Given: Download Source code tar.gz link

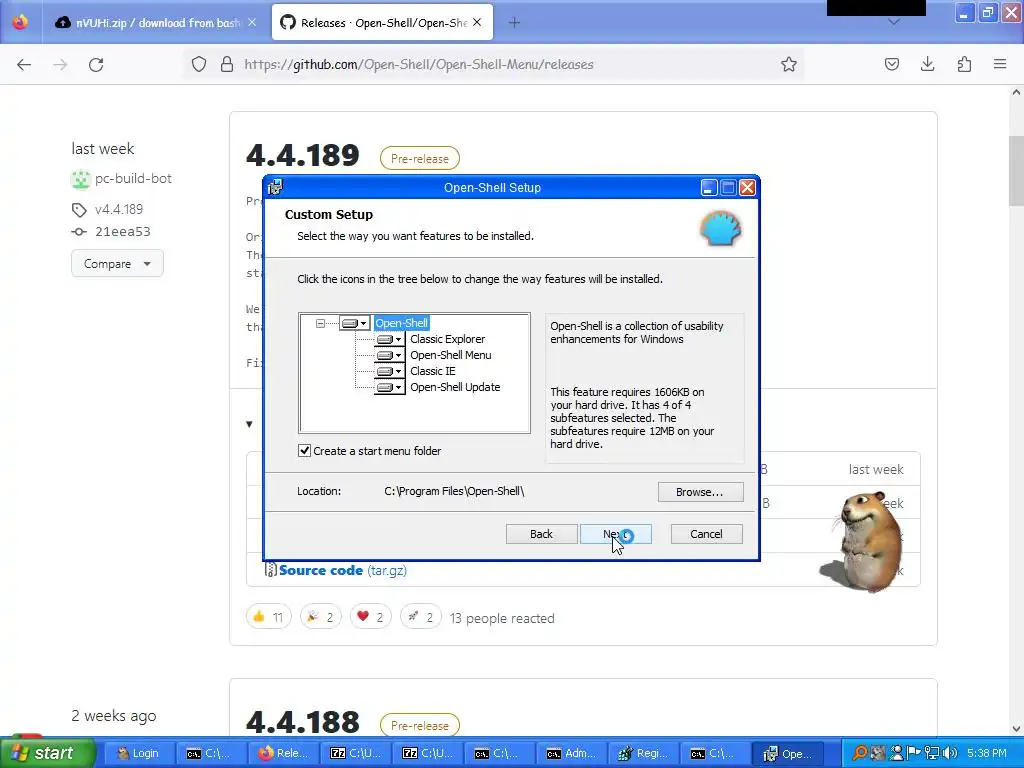Looking at the screenshot, I should click(343, 571).
